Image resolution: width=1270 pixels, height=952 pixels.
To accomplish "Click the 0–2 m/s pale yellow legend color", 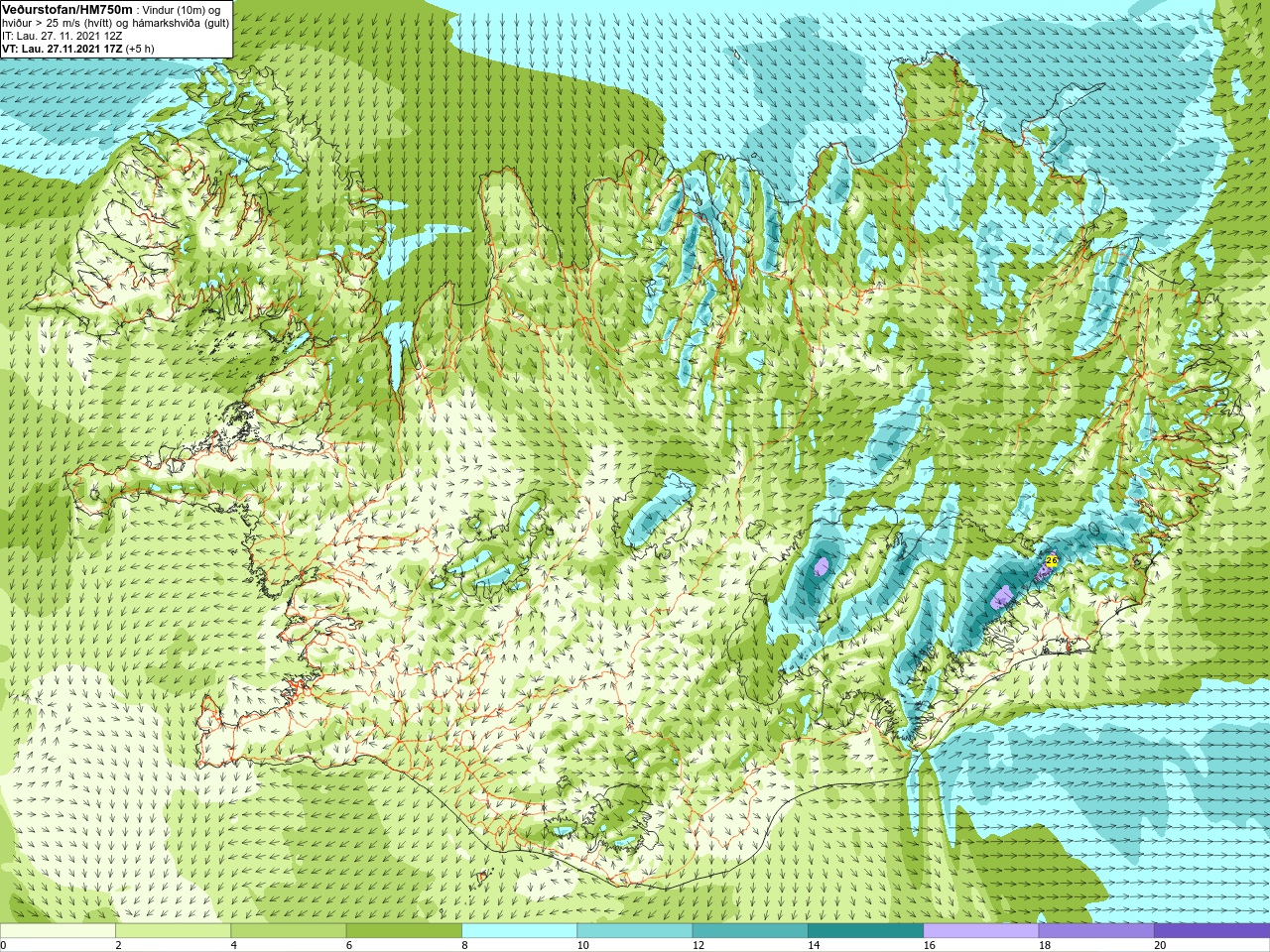I will click(x=58, y=931).
